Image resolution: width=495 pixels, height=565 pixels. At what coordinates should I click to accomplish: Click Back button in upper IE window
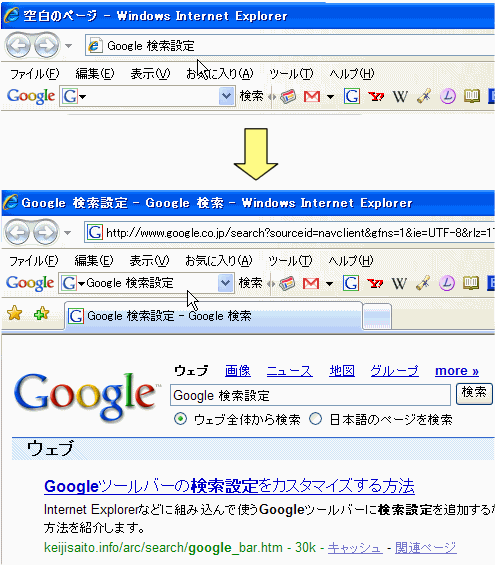(18, 45)
